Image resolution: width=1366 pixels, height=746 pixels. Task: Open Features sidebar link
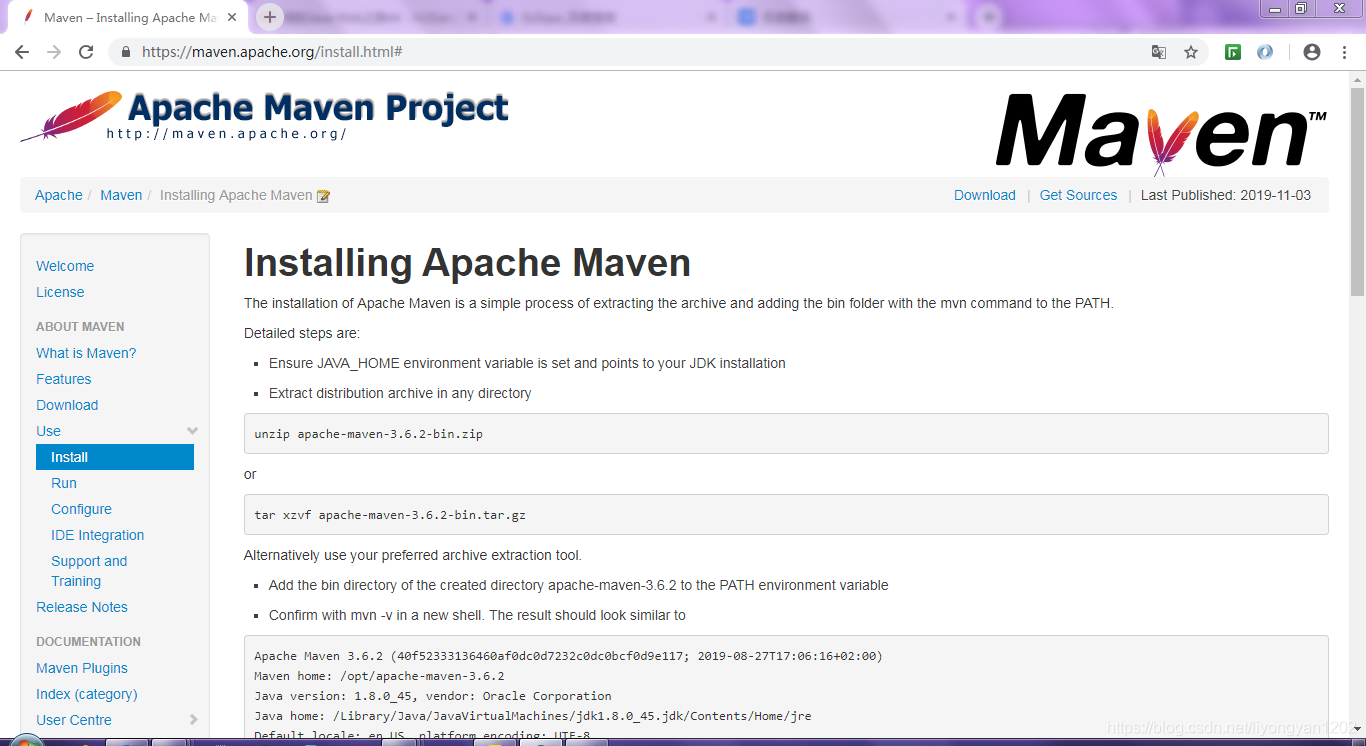[64, 379]
